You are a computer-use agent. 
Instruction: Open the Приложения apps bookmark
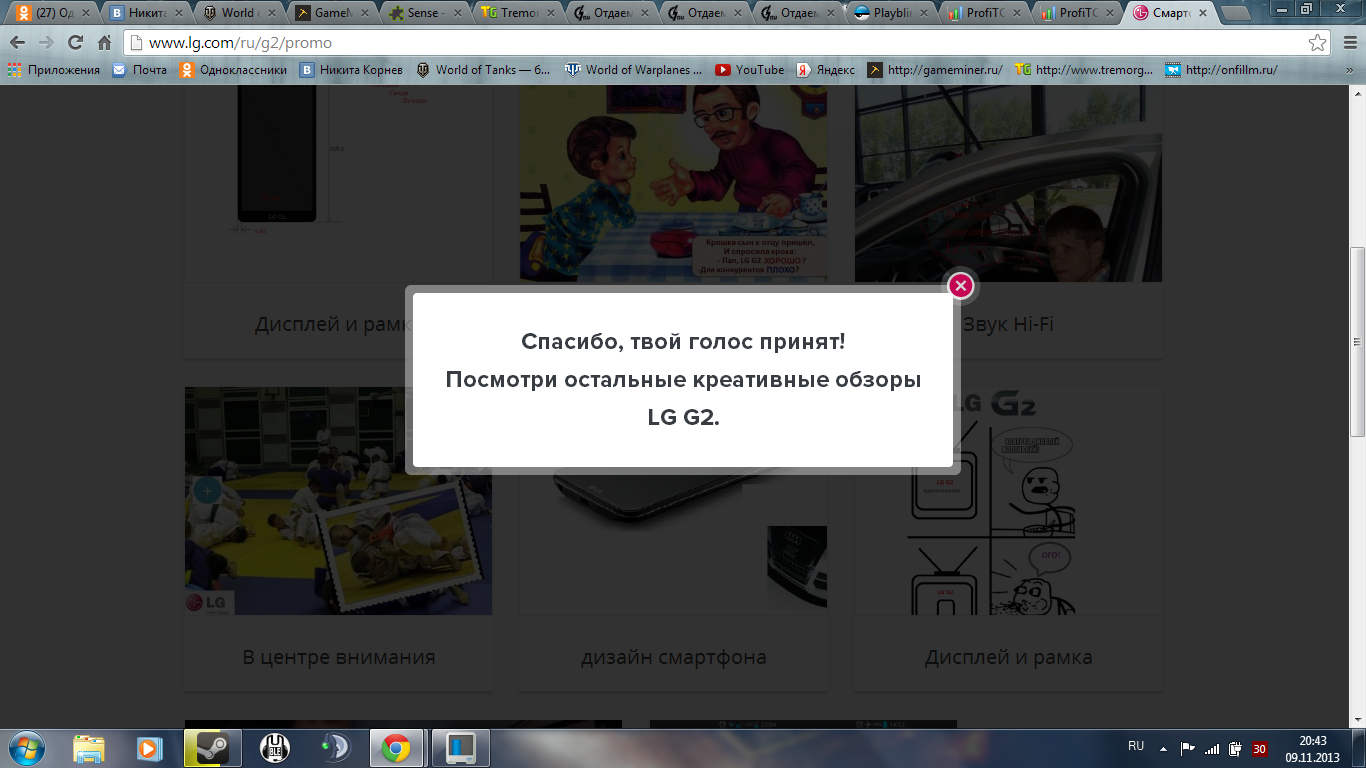(x=54, y=70)
